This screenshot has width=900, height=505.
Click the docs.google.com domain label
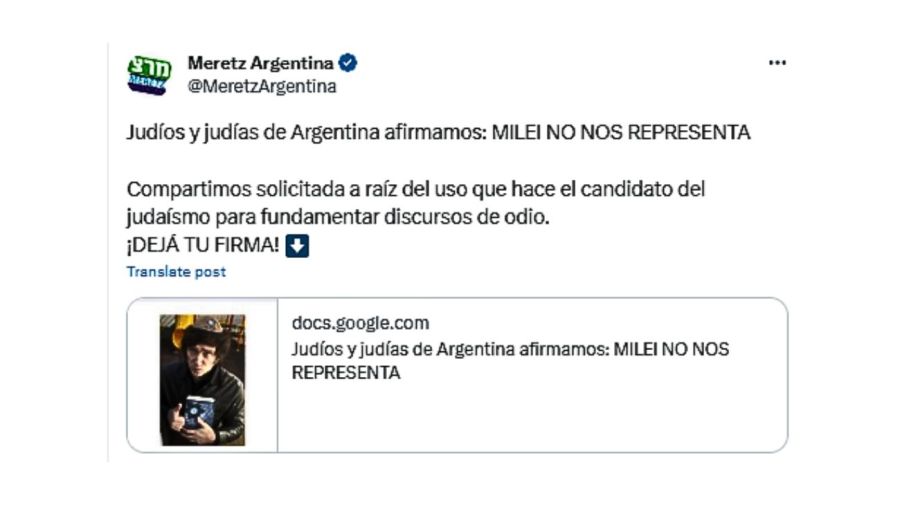pyautogui.click(x=360, y=323)
